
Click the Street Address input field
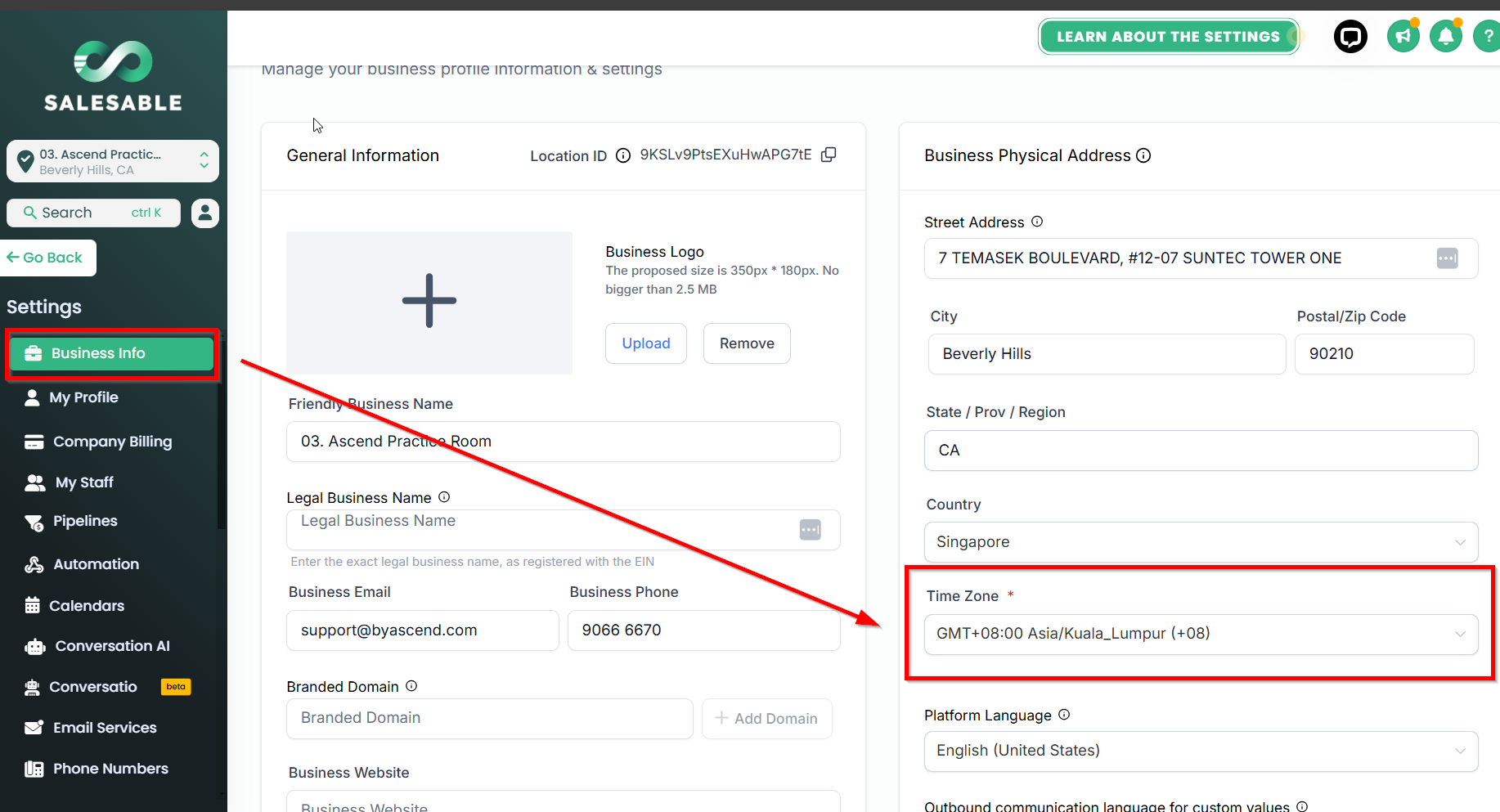(x=1201, y=258)
